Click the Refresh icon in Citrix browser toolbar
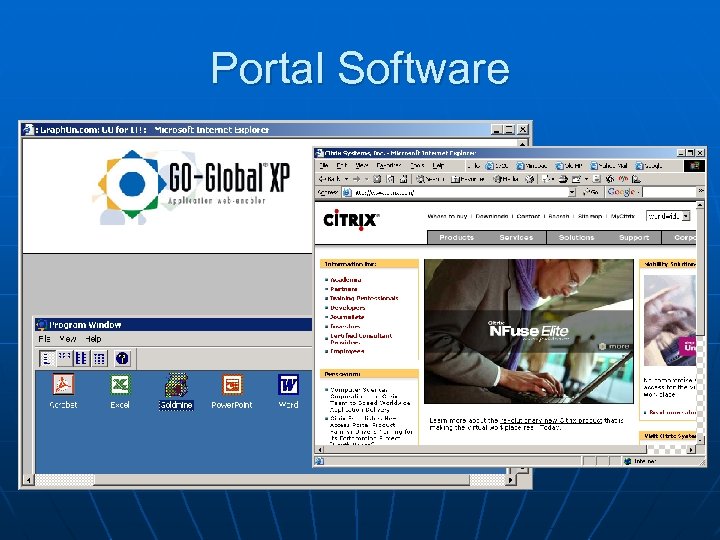The image size is (720, 540). tap(390, 179)
